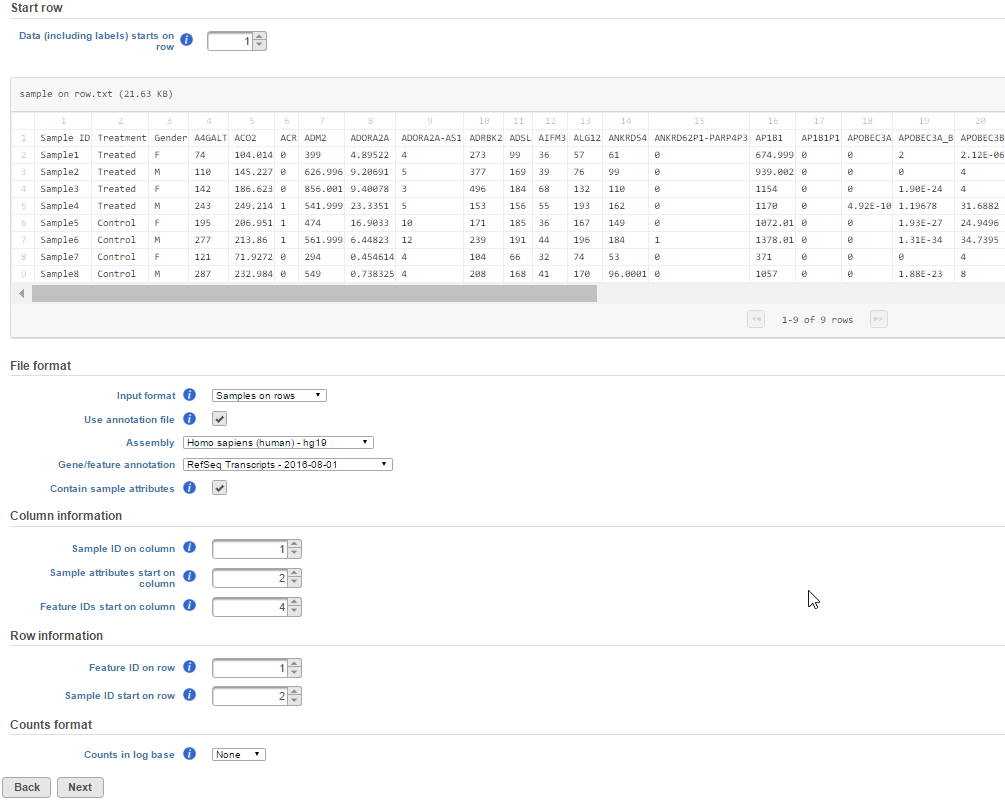Viewport: 1005px width, 802px height.
Task: Click info icon next to Data starts on row
Action: tap(186, 40)
